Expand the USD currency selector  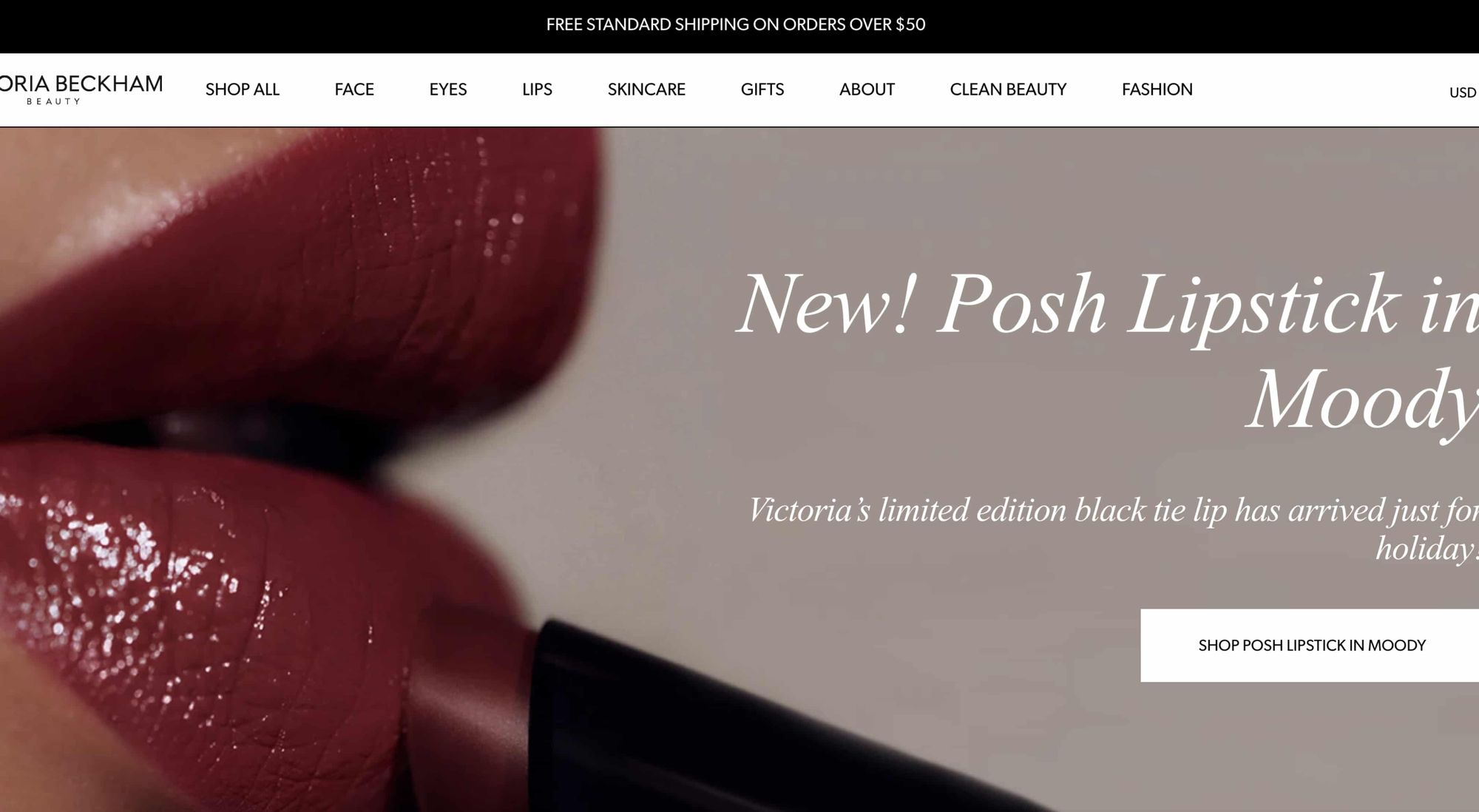pos(1463,92)
